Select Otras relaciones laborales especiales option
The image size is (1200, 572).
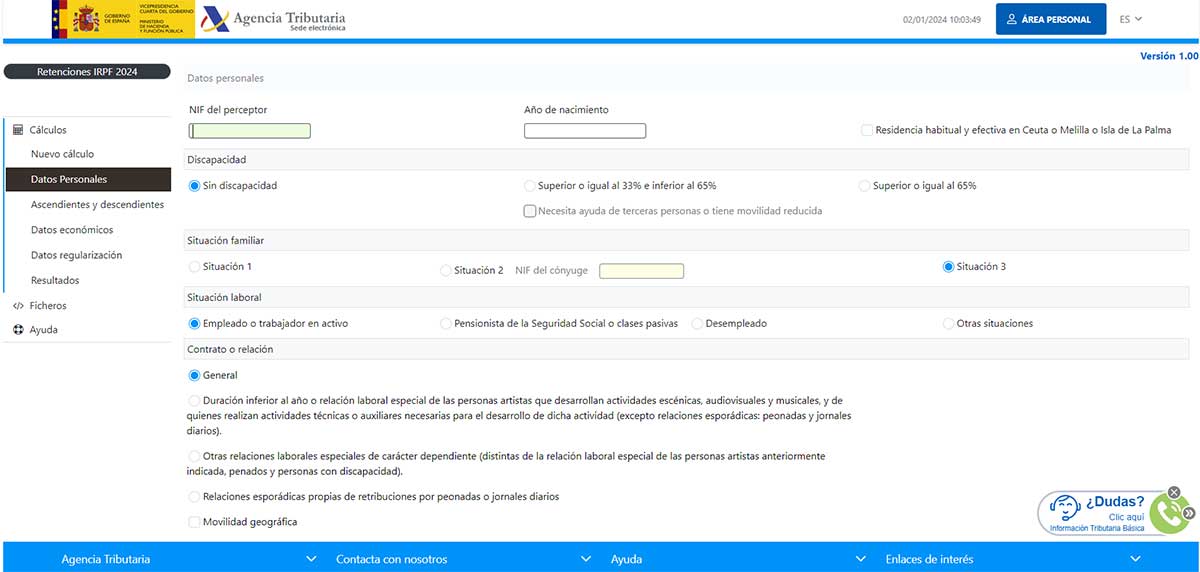click(x=195, y=456)
